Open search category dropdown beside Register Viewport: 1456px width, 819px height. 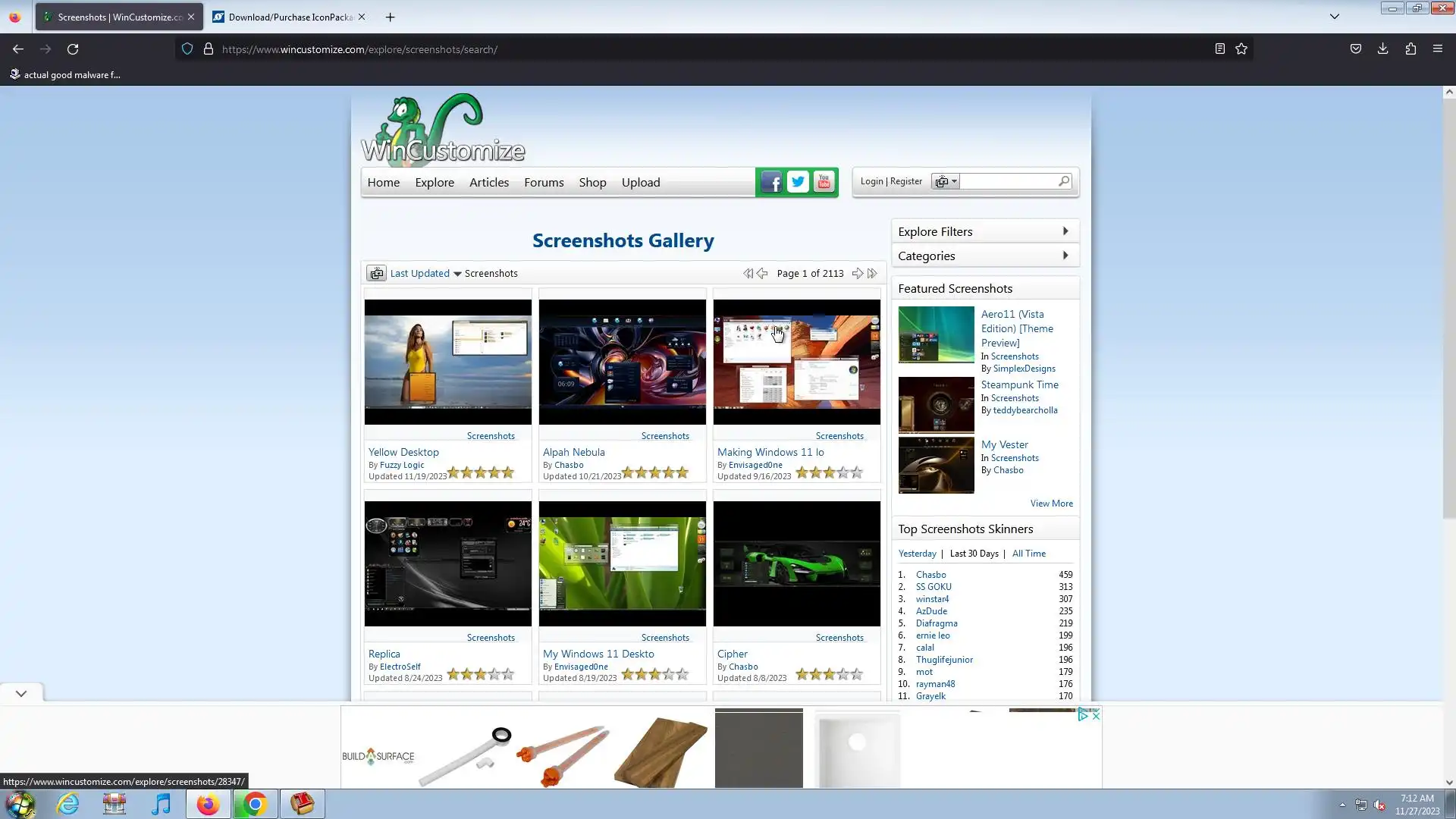point(946,182)
